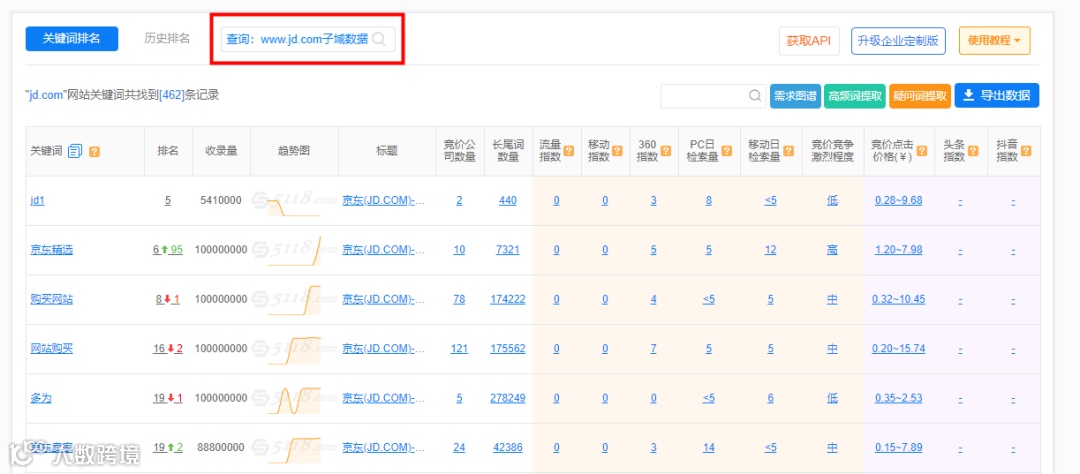1080x474 pixels.
Task: Click 导出数据 export button
Action: click(x=997, y=96)
